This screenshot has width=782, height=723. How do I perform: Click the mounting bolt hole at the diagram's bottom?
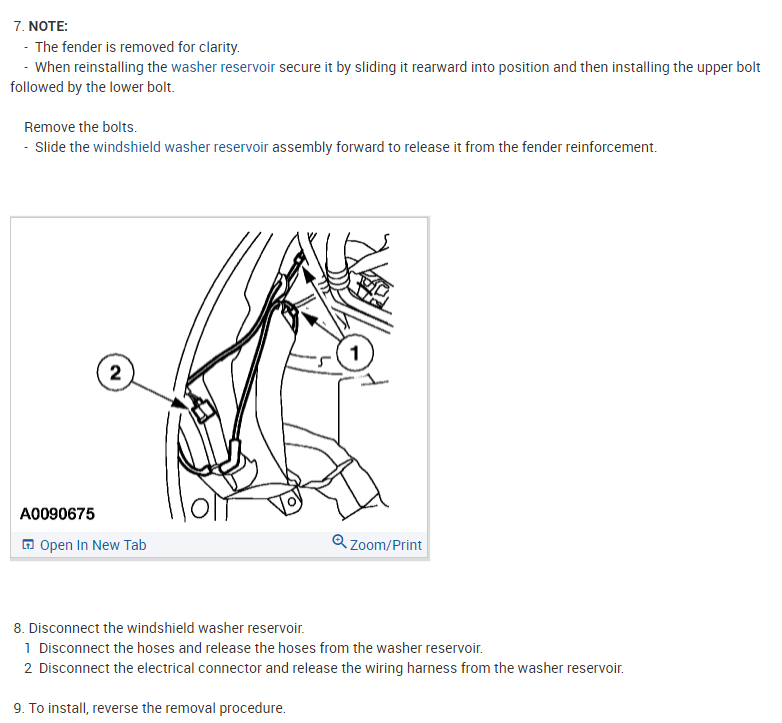tap(292, 501)
